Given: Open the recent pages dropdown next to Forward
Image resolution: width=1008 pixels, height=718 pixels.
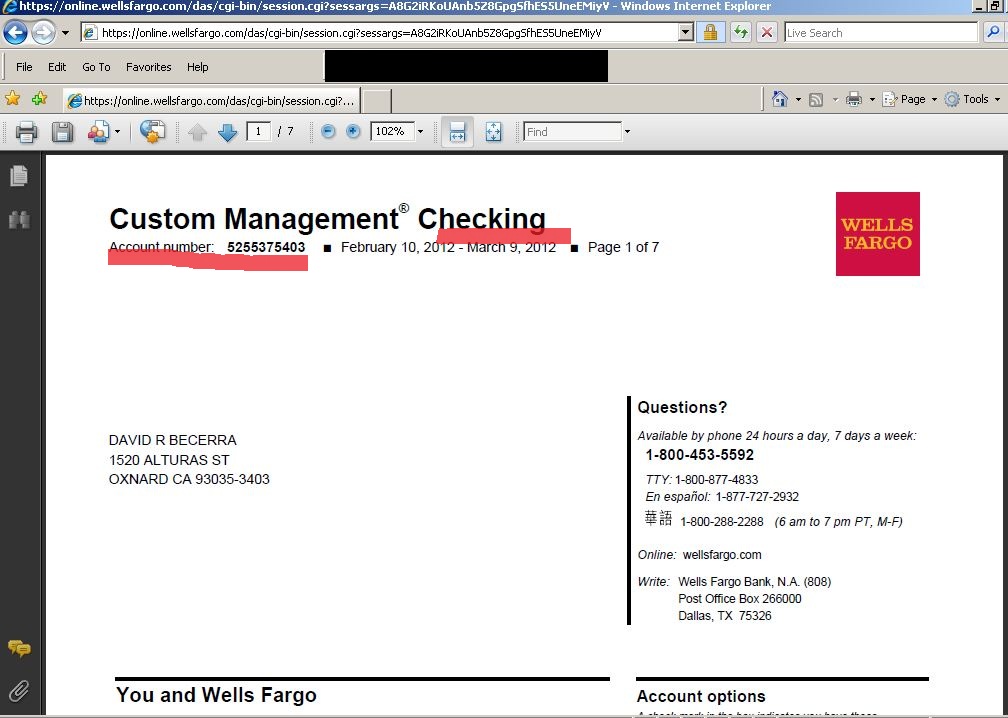Looking at the screenshot, I should point(65,33).
